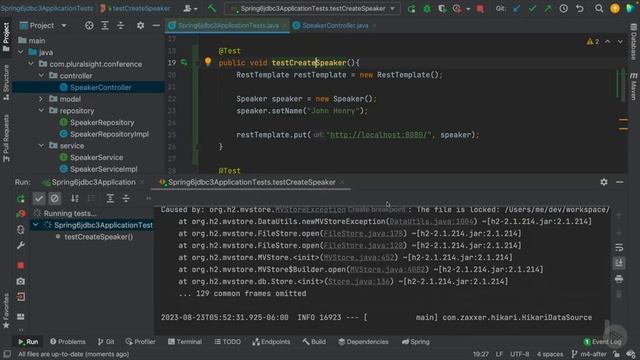
Task: Select testCreateSpeaker() in test results
Action: click(98, 237)
